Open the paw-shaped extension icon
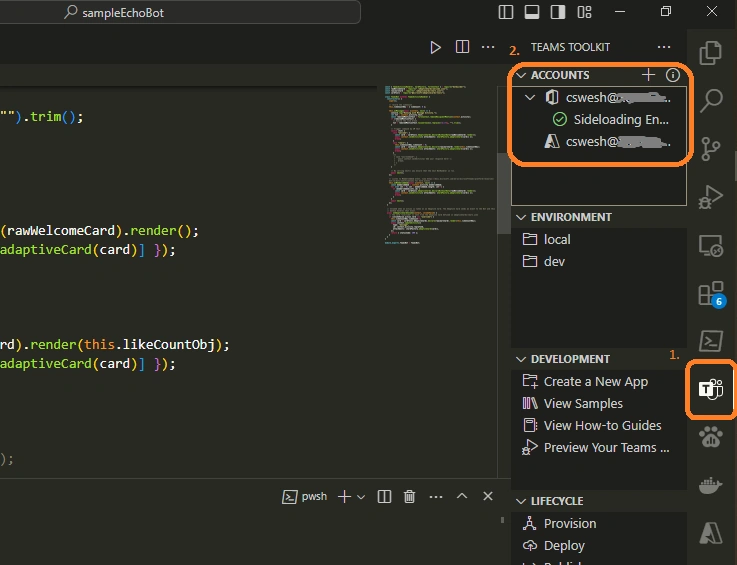The height and width of the screenshot is (565, 737). click(x=710, y=437)
